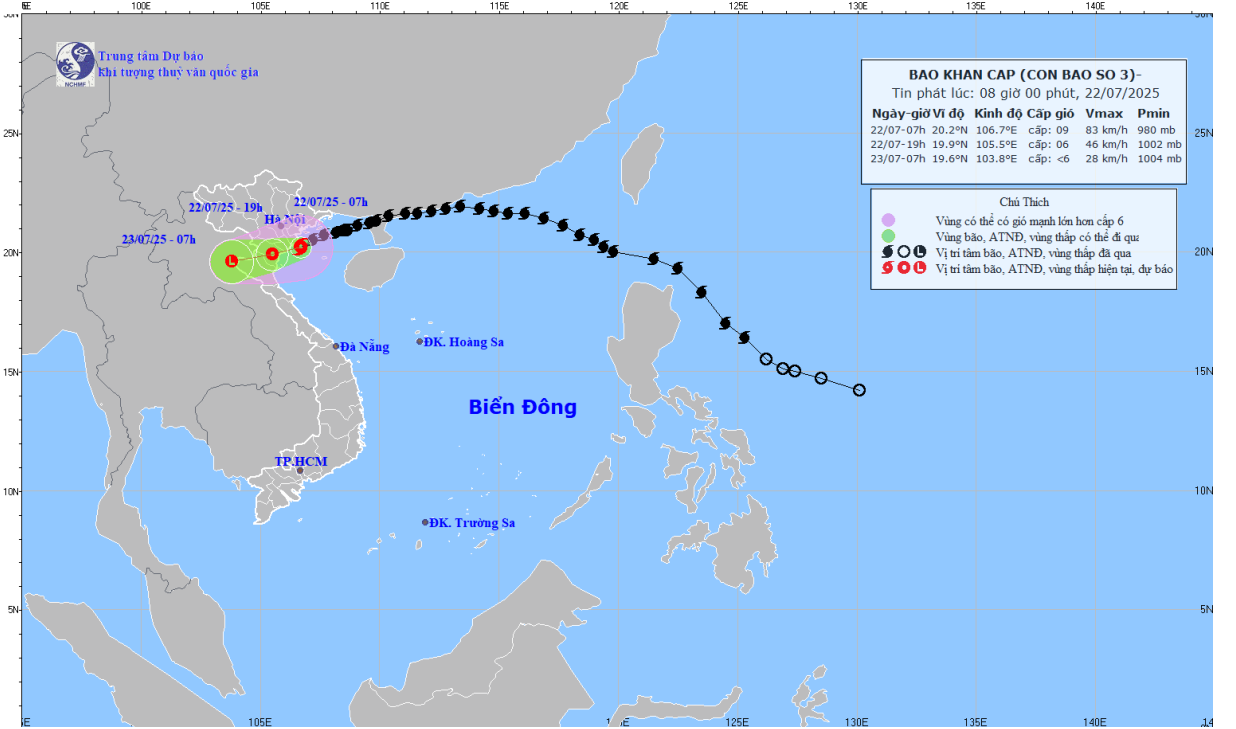Click the 'Biển Đông' sea label
Image resolution: width=1236 pixels, height=729 pixels.
(x=523, y=408)
